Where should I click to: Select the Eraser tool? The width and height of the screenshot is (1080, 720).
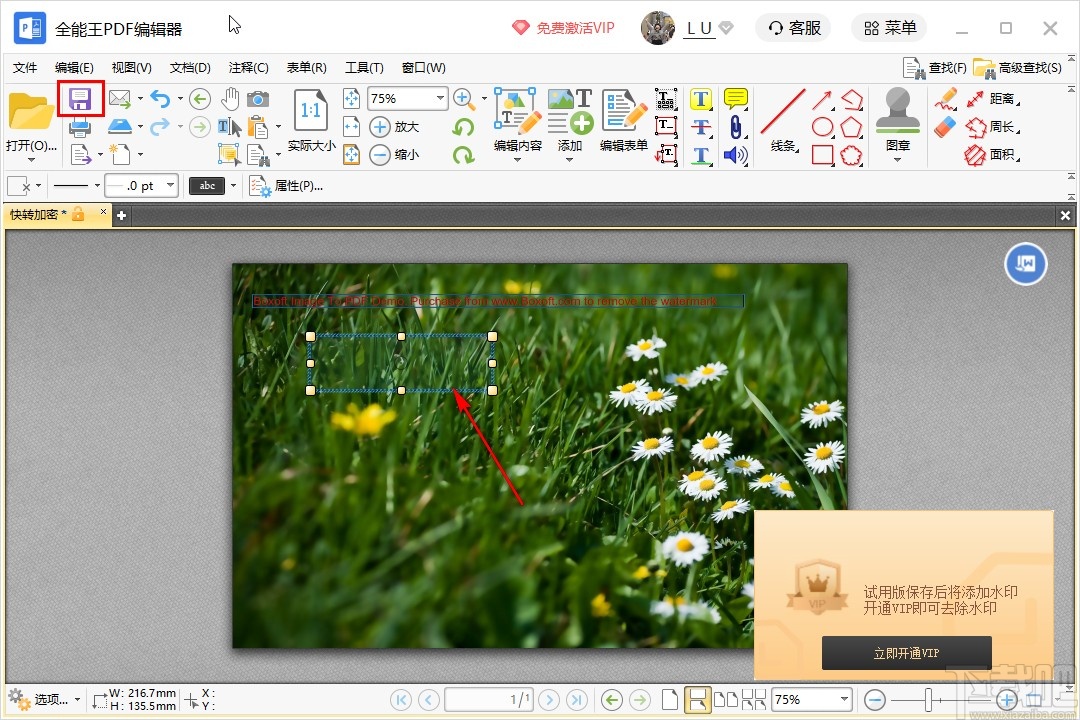(946, 127)
